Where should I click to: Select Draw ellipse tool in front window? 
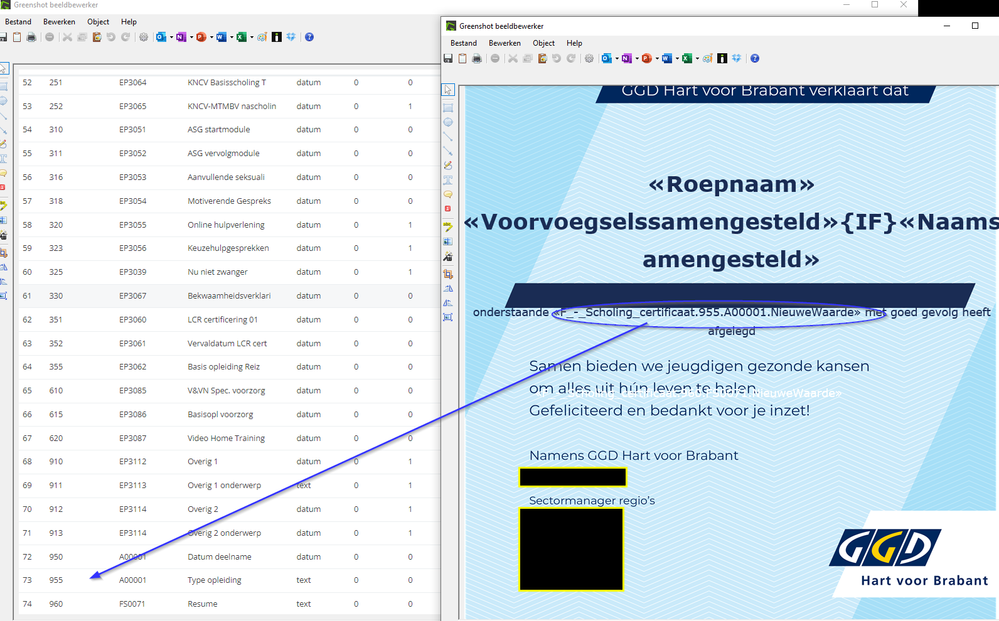pyautogui.click(x=448, y=122)
